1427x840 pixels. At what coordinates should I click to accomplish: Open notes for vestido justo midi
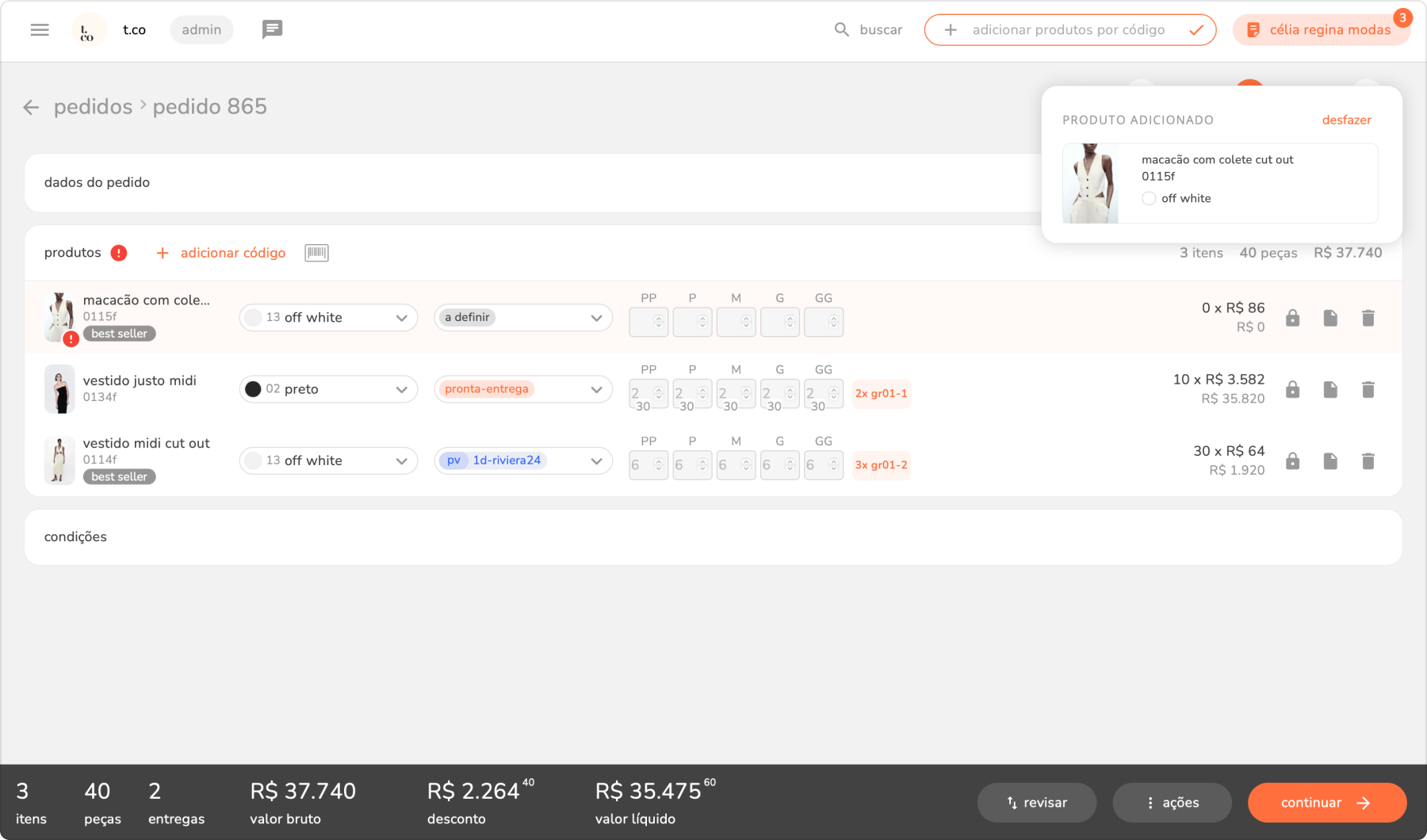(x=1329, y=390)
